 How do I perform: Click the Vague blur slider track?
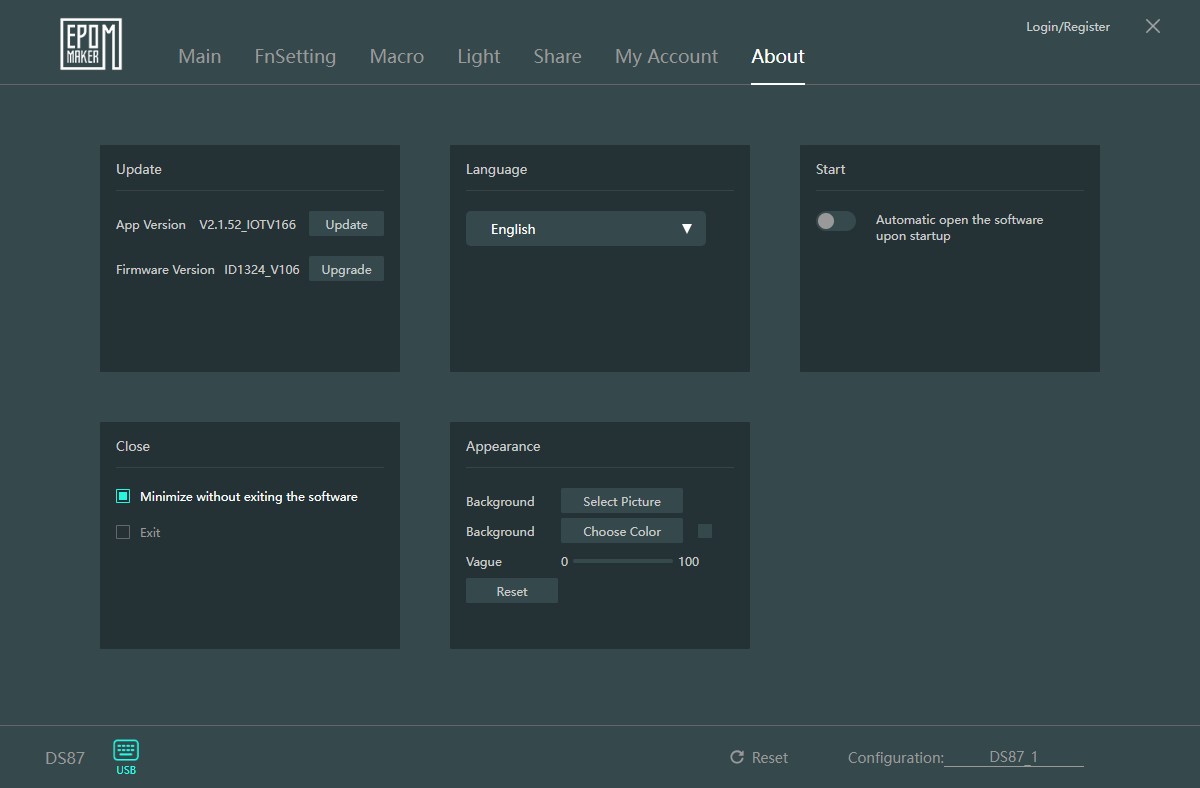coord(623,561)
